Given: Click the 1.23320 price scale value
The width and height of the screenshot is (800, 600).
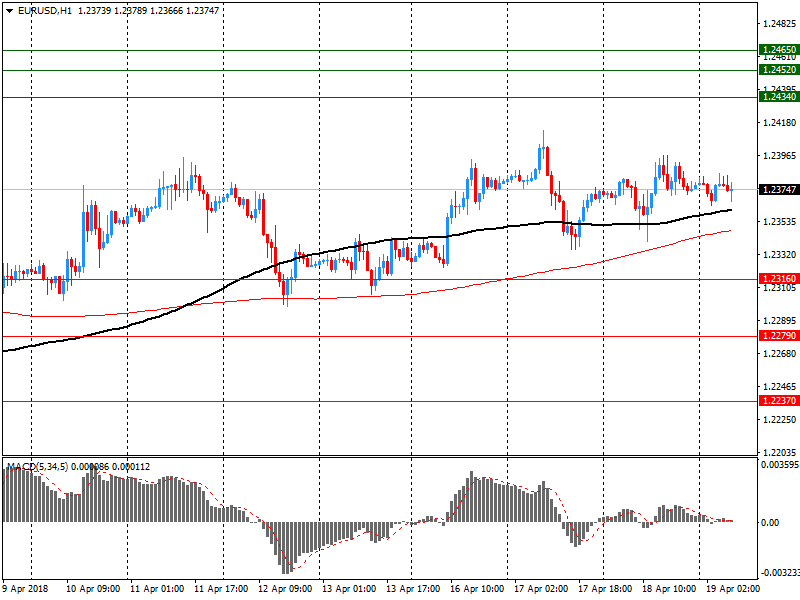Looking at the screenshot, I should tap(779, 255).
